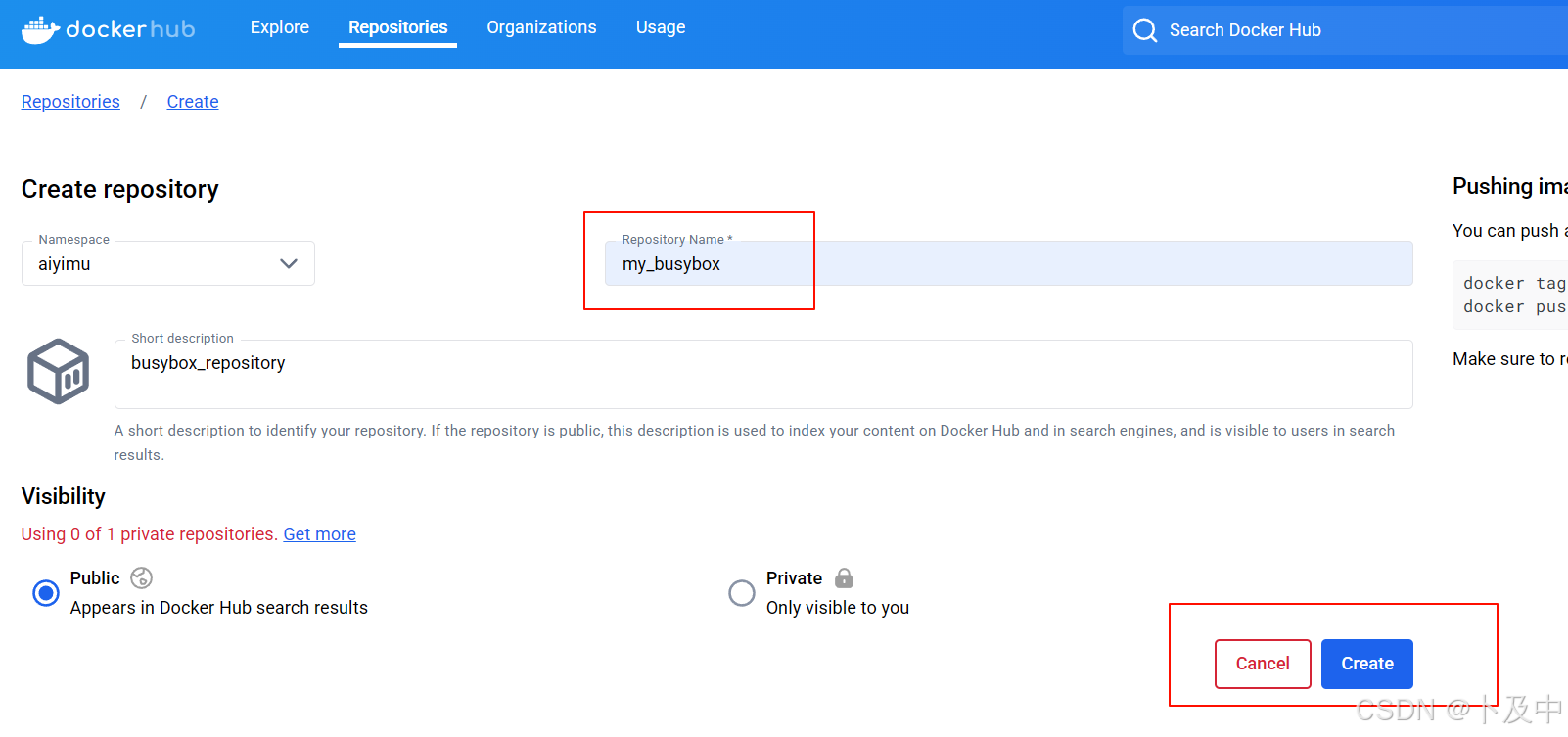Switch to the Repositories tab

[x=397, y=27]
